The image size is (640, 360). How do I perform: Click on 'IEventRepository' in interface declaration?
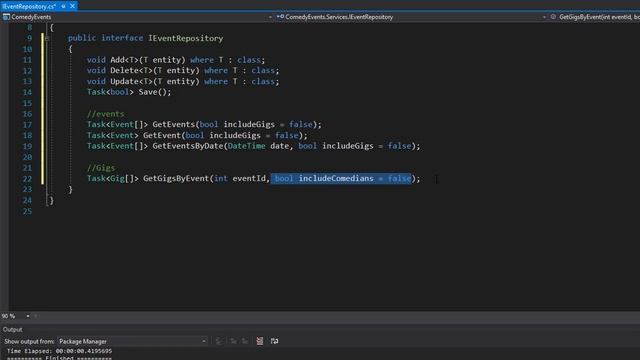[185, 38]
